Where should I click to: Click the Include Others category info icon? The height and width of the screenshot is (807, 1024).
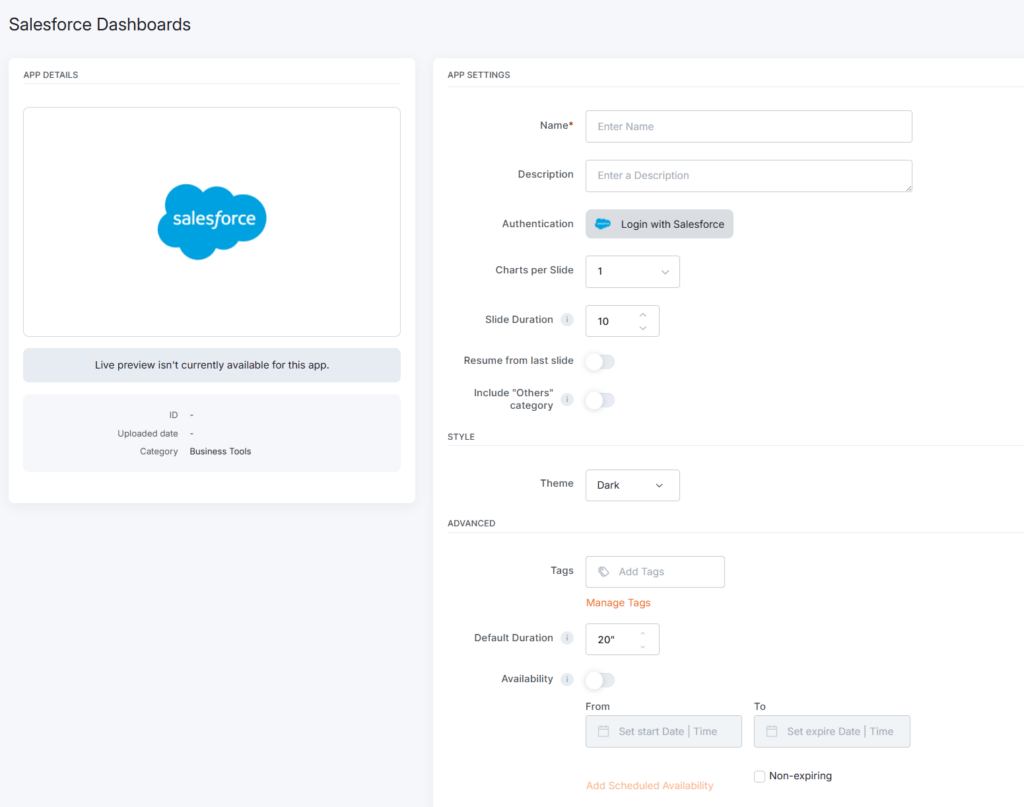tap(567, 400)
